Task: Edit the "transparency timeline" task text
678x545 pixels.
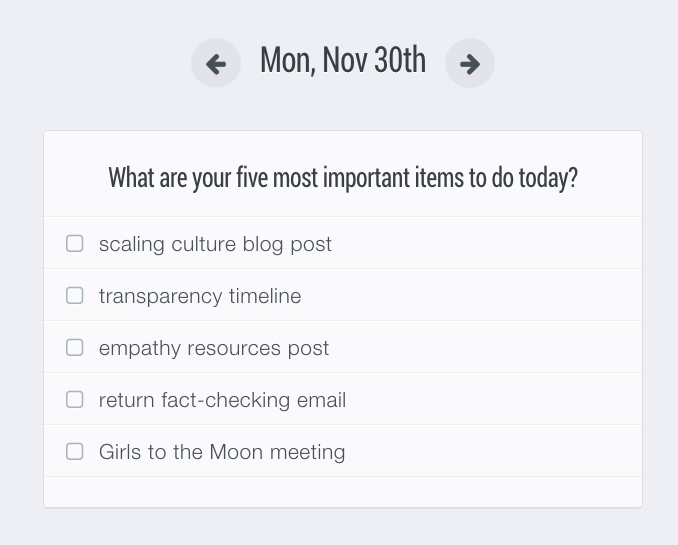Action: tap(200, 296)
